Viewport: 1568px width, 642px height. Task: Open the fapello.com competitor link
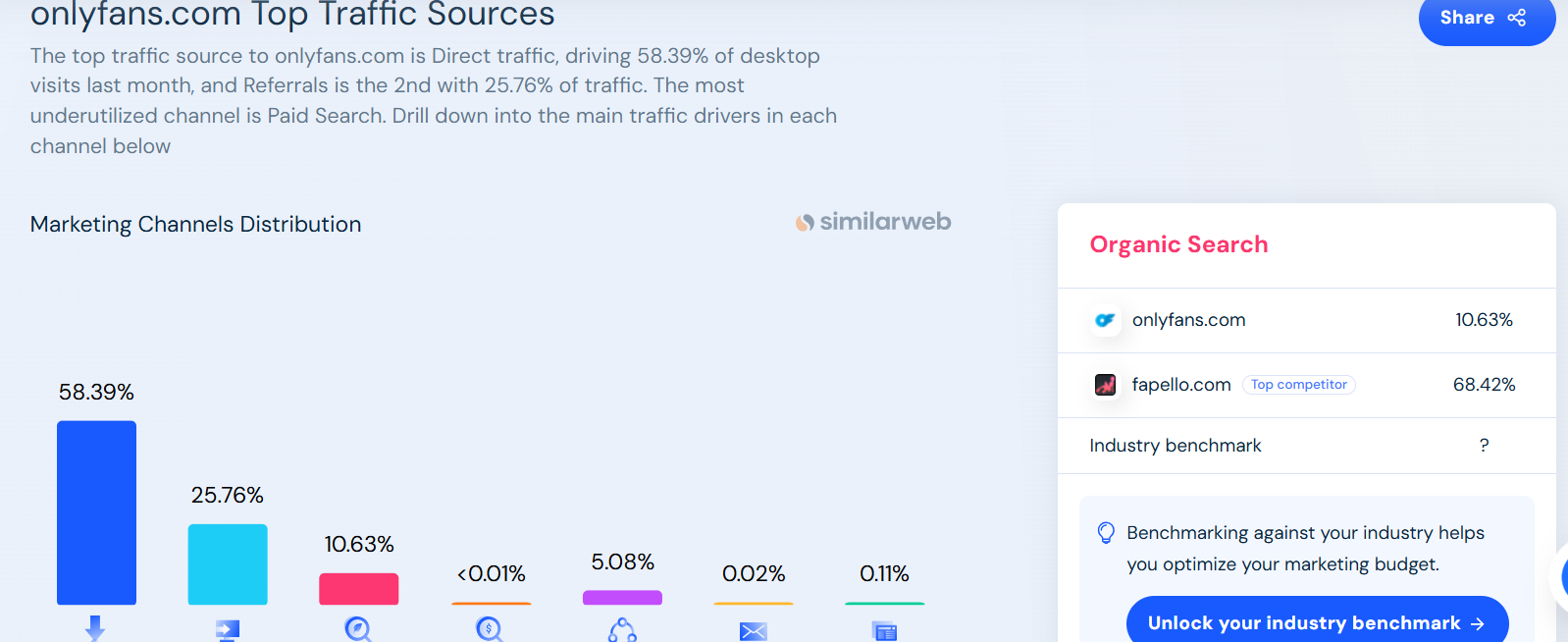[1180, 385]
